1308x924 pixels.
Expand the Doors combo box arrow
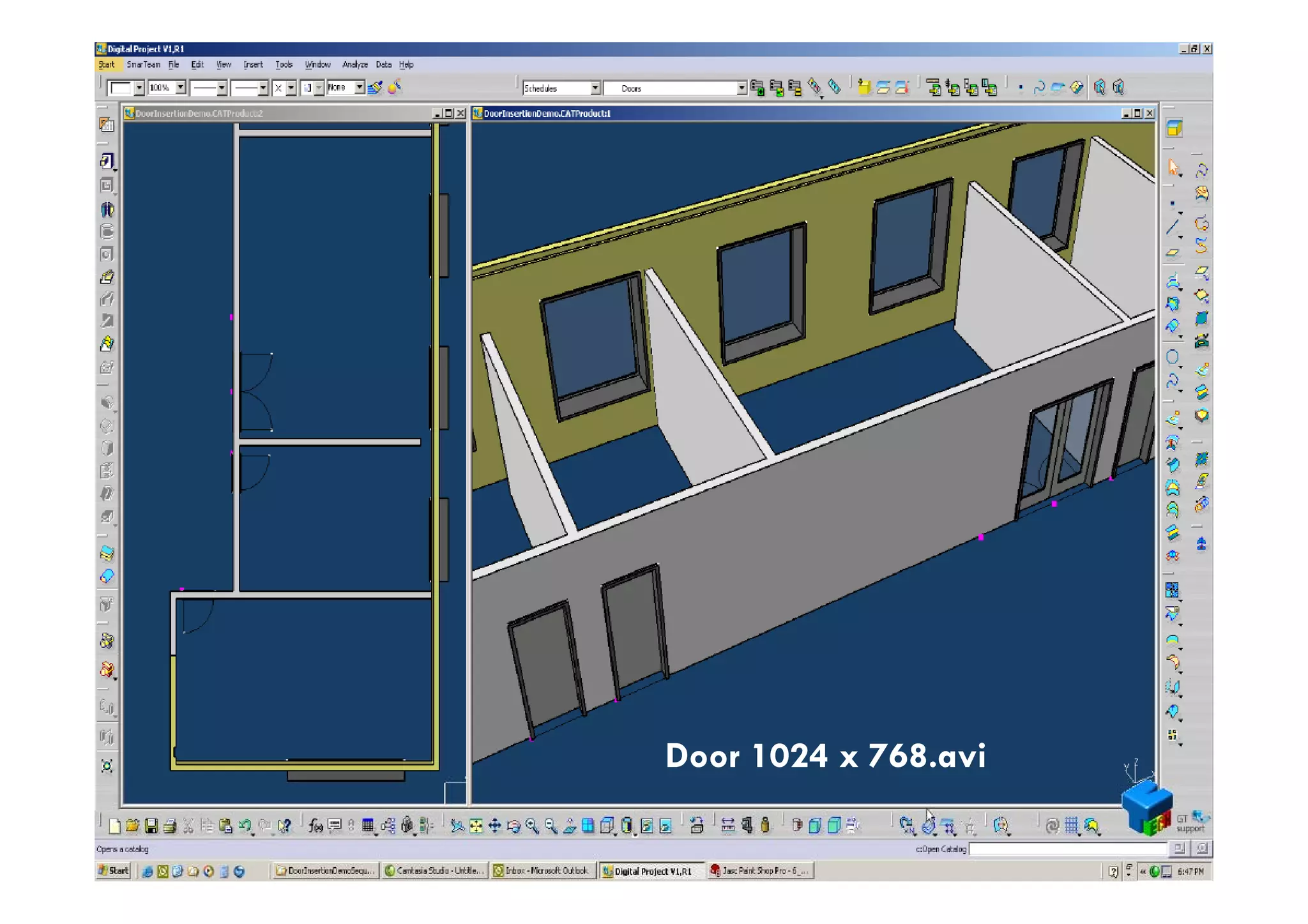[x=741, y=88]
